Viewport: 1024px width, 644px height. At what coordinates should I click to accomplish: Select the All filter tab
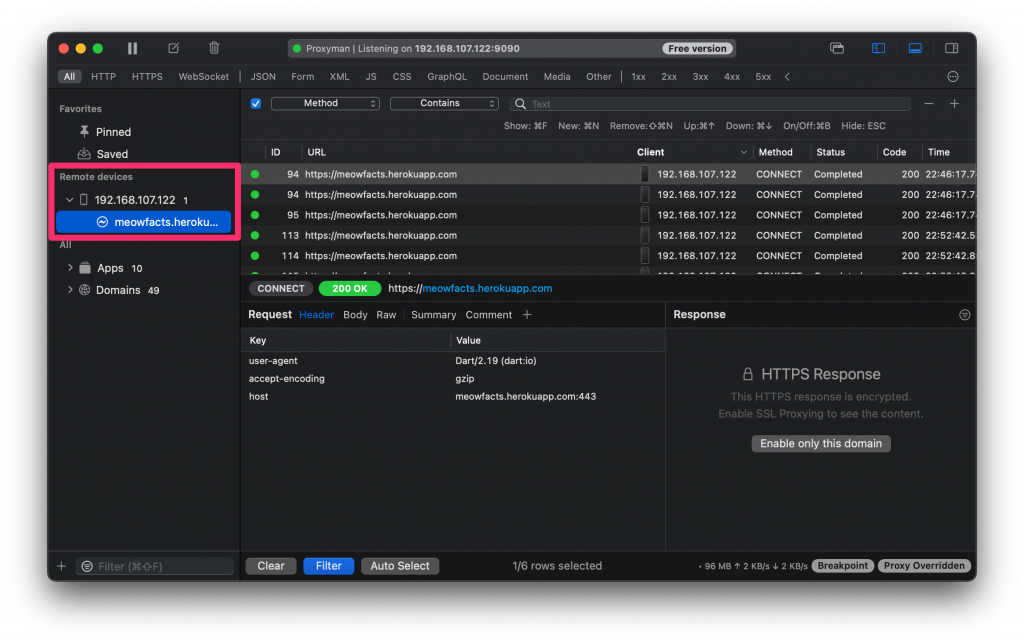[x=69, y=76]
